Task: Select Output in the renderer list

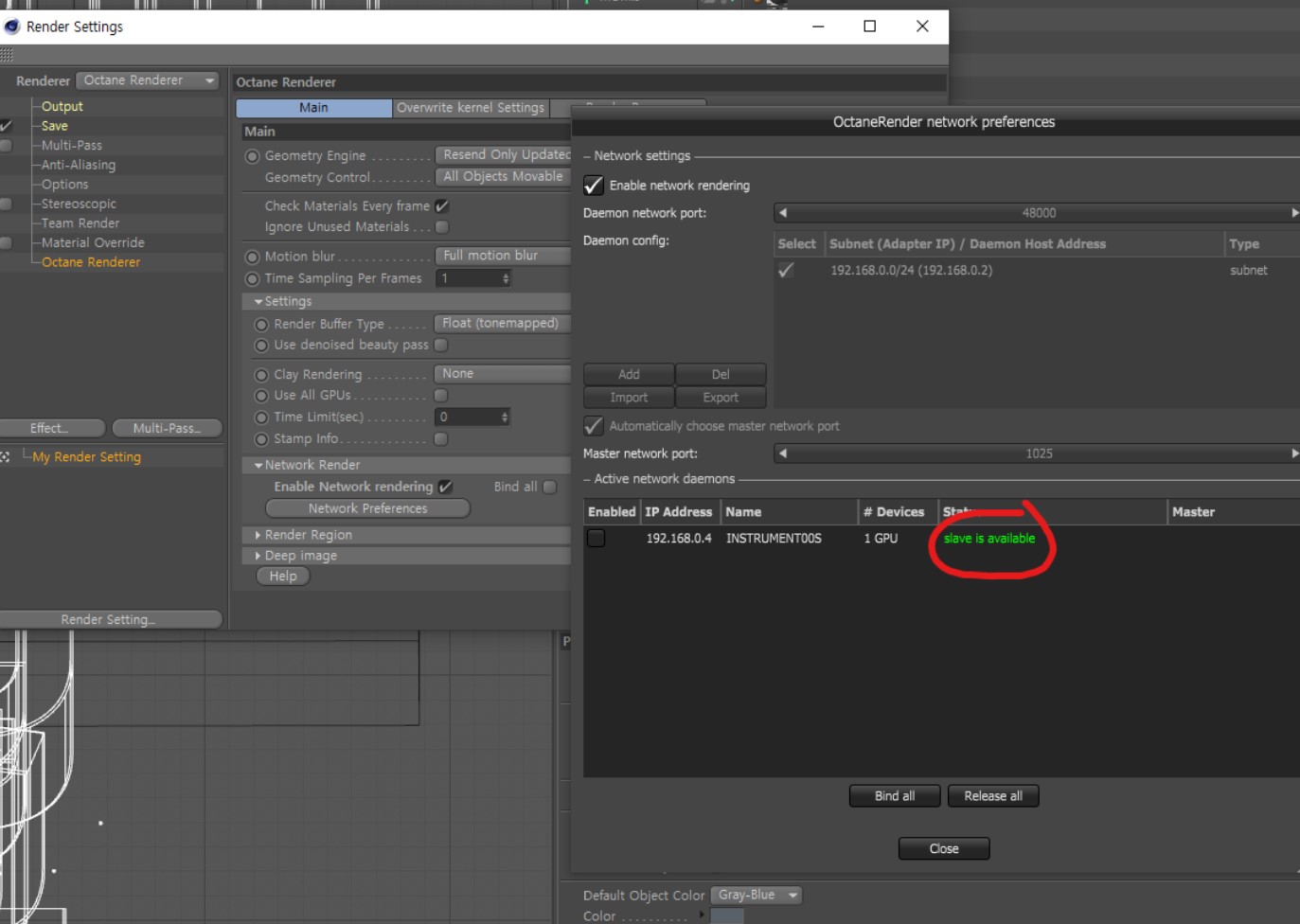Action: 62,107
